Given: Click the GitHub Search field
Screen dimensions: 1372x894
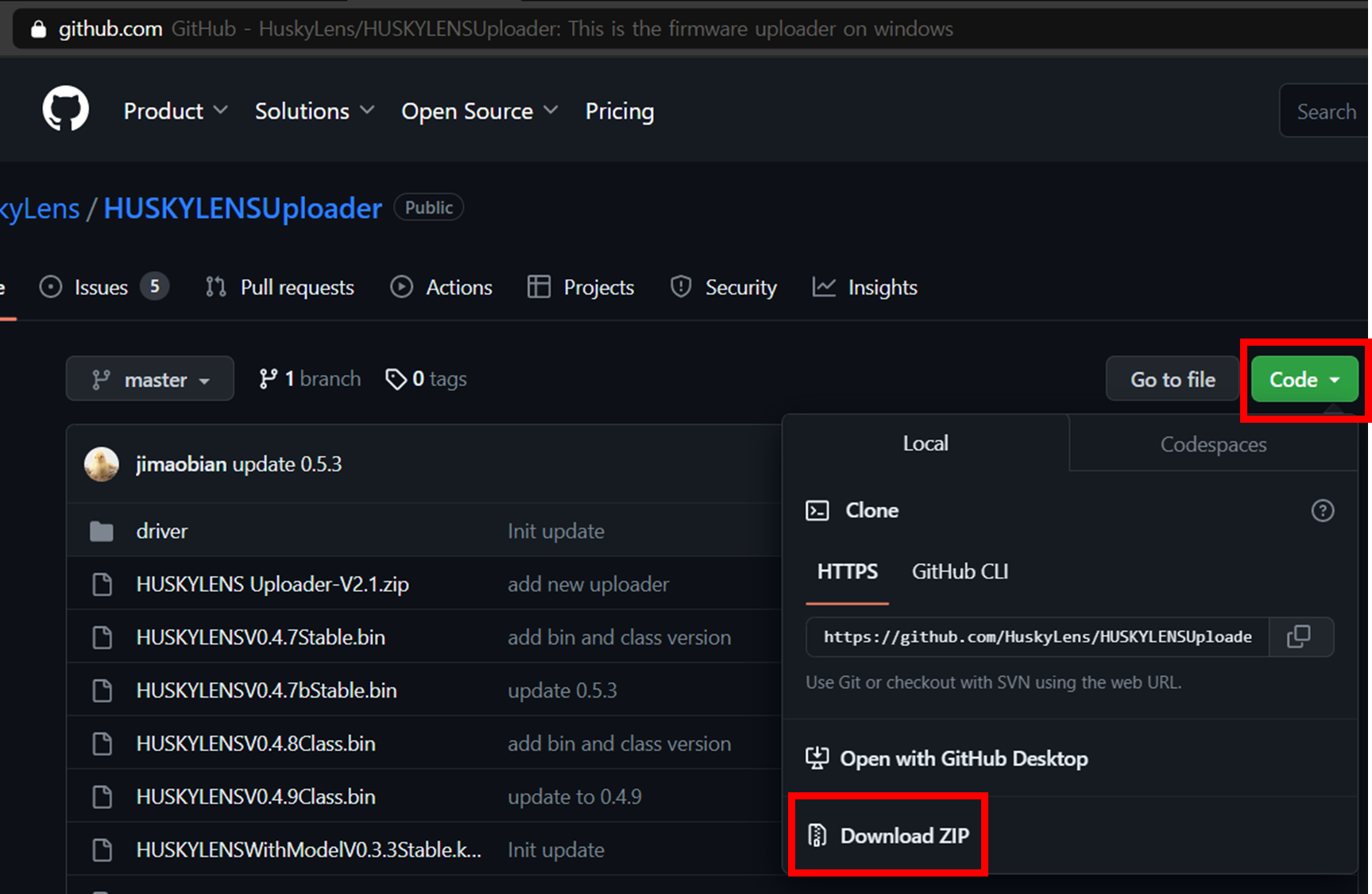Looking at the screenshot, I should tap(1326, 111).
